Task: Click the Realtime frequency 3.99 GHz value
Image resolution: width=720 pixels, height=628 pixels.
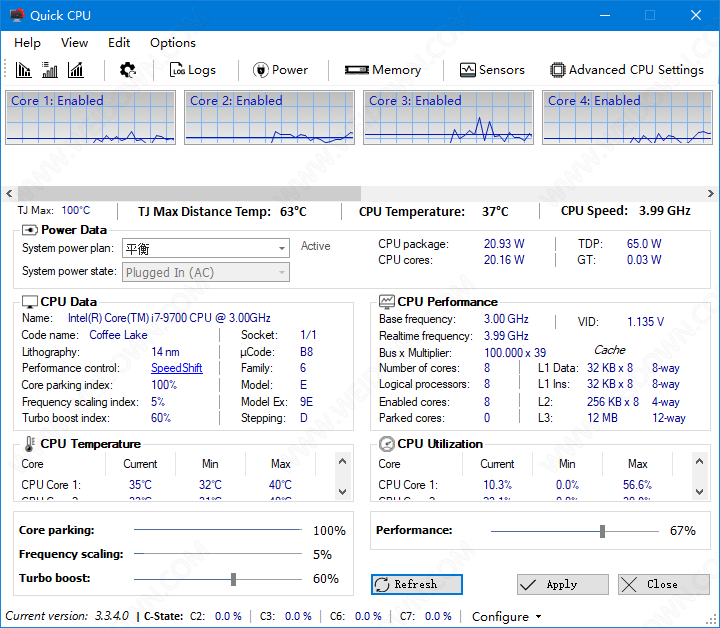Action: pos(506,336)
